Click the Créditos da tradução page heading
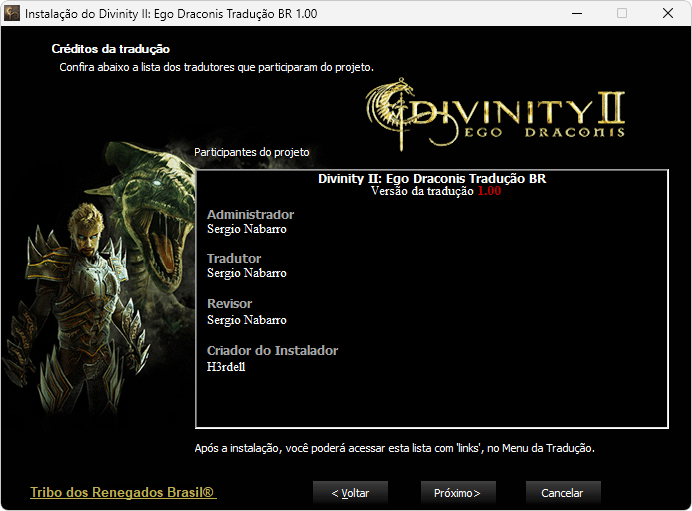 pos(110,49)
